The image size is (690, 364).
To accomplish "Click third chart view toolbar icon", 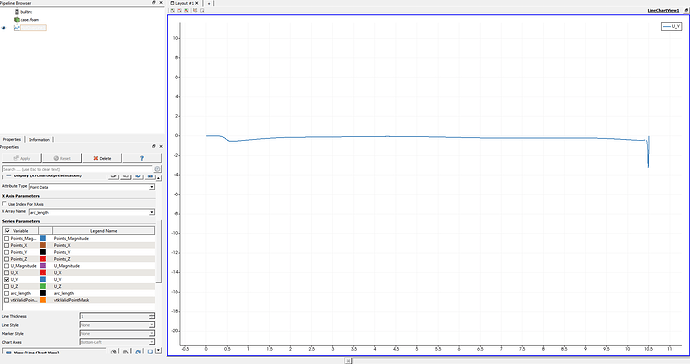I will point(187,10).
